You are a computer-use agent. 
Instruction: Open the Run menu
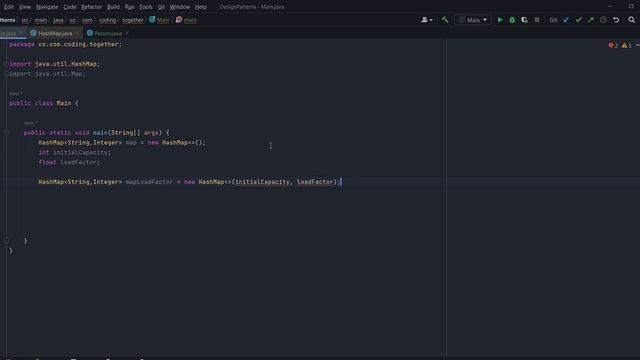coord(129,7)
